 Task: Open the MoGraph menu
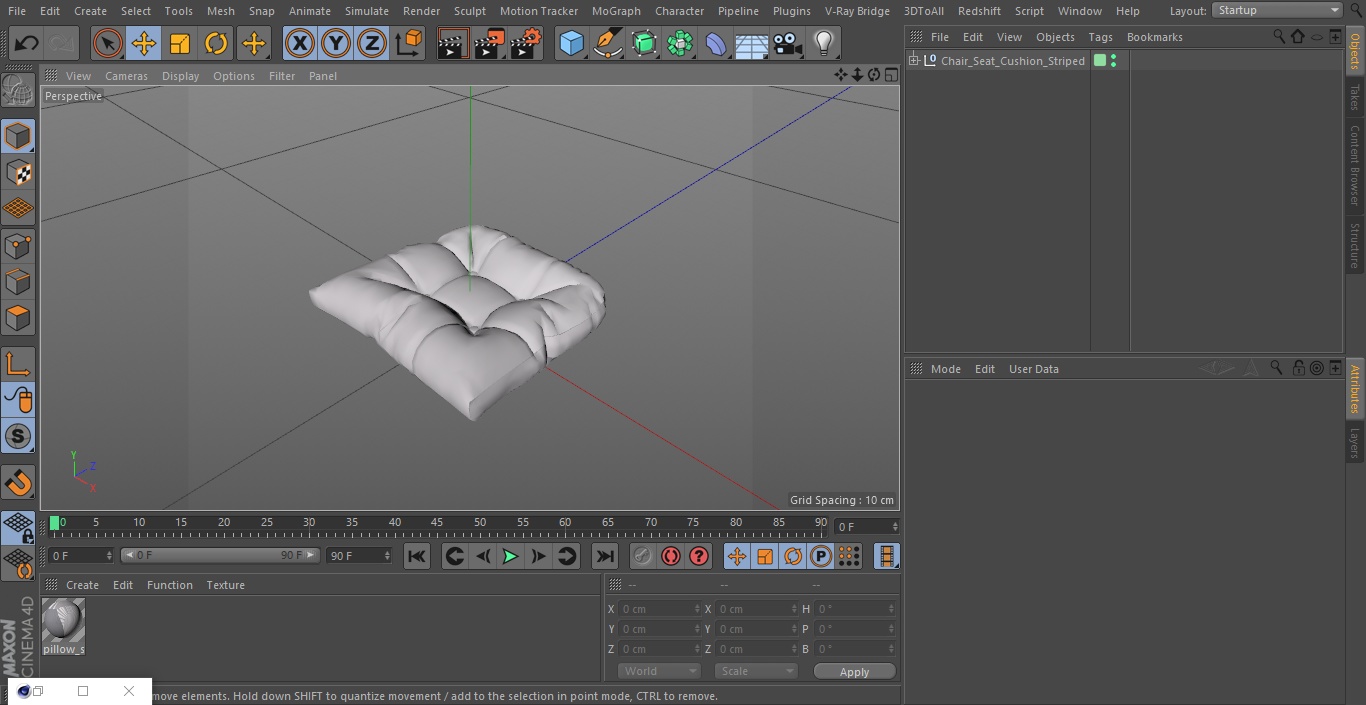tap(616, 11)
